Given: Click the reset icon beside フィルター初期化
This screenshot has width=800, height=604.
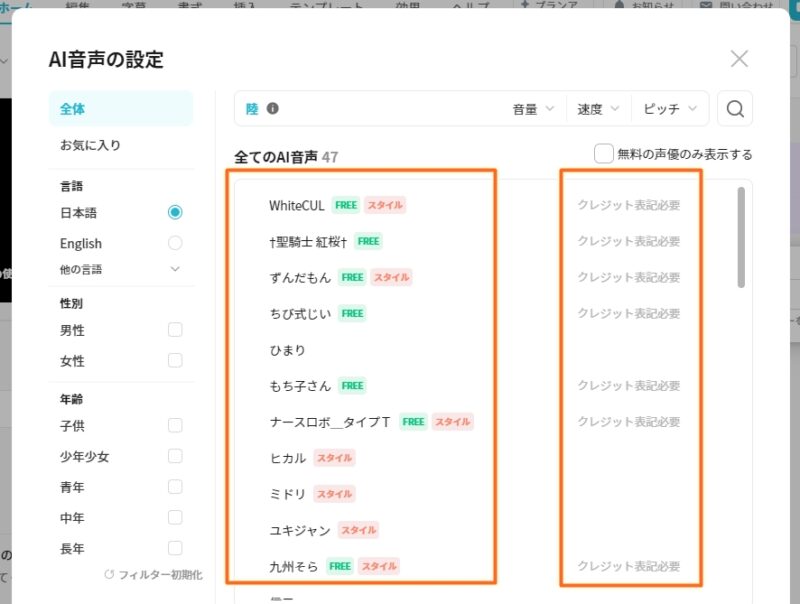Looking at the screenshot, I should (x=109, y=574).
